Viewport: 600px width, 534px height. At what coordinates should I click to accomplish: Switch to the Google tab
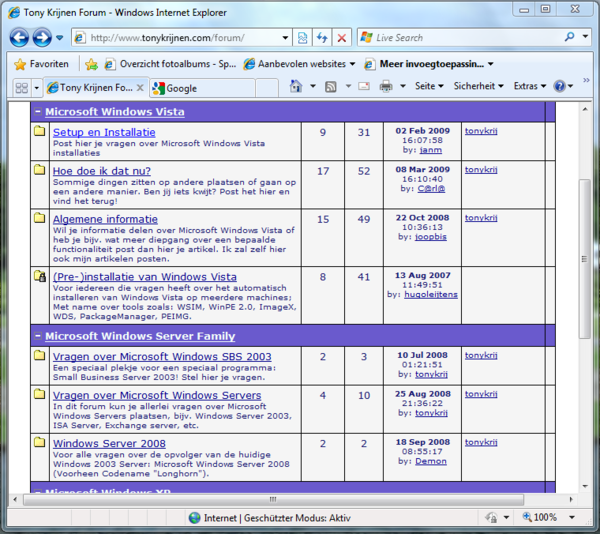tap(202, 88)
